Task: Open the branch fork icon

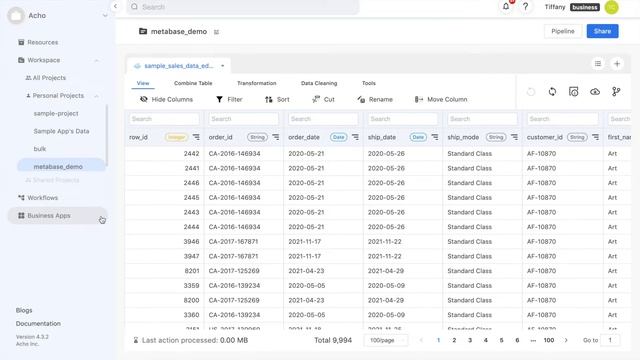Action: pos(616,92)
